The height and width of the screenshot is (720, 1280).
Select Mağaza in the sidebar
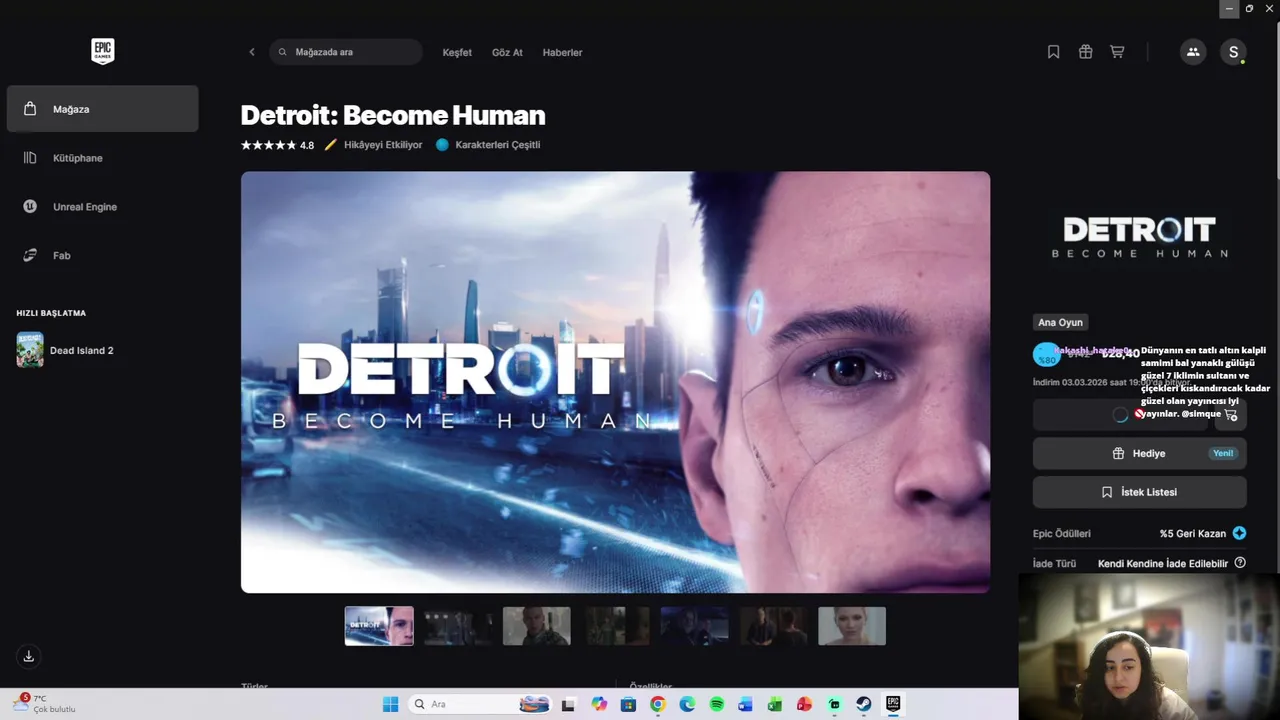pyautogui.click(x=102, y=109)
